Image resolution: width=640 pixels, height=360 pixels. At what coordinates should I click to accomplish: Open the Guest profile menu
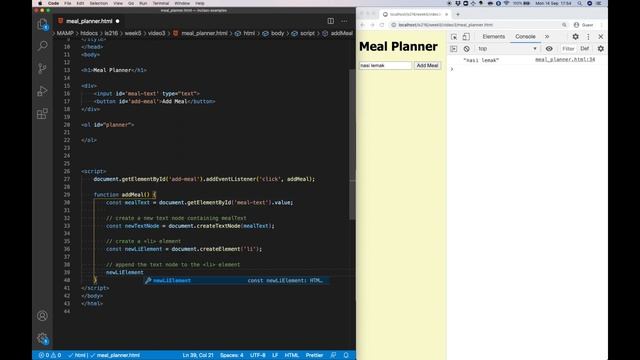point(584,25)
